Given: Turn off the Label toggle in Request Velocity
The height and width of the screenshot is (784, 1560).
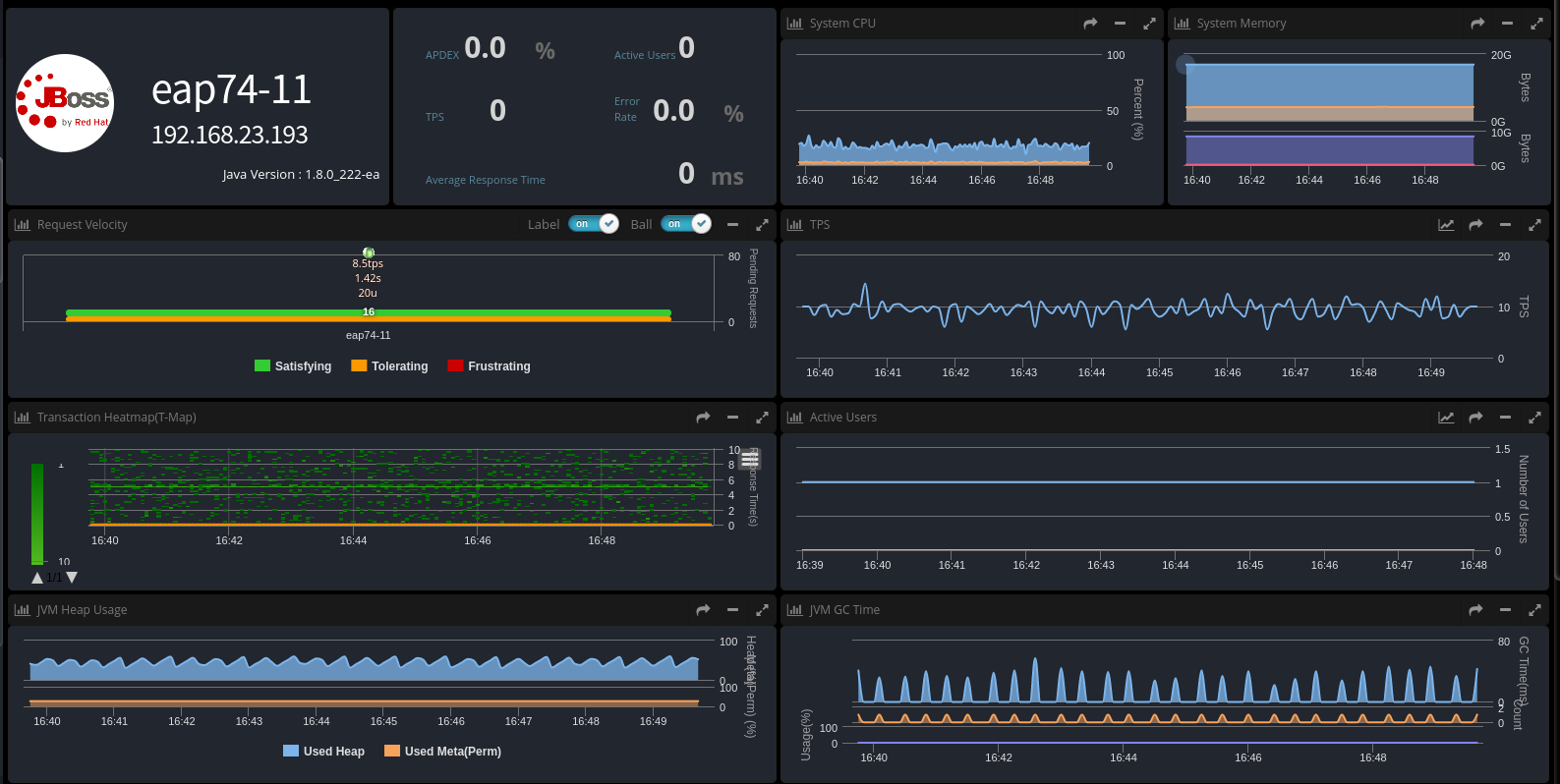Looking at the screenshot, I should pos(594,224).
